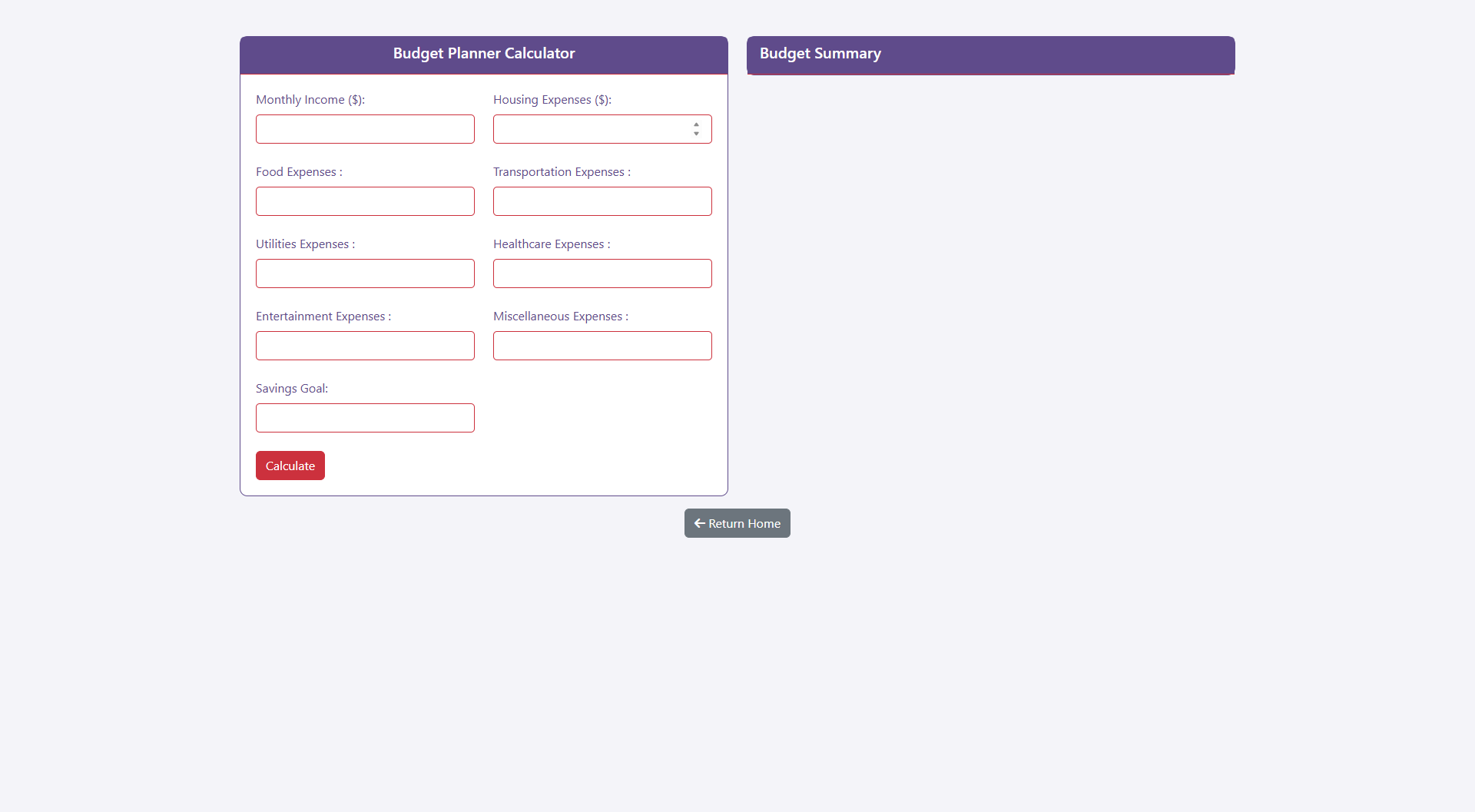Select the Food Expenses input field
Image resolution: width=1475 pixels, height=812 pixels.
coord(365,201)
